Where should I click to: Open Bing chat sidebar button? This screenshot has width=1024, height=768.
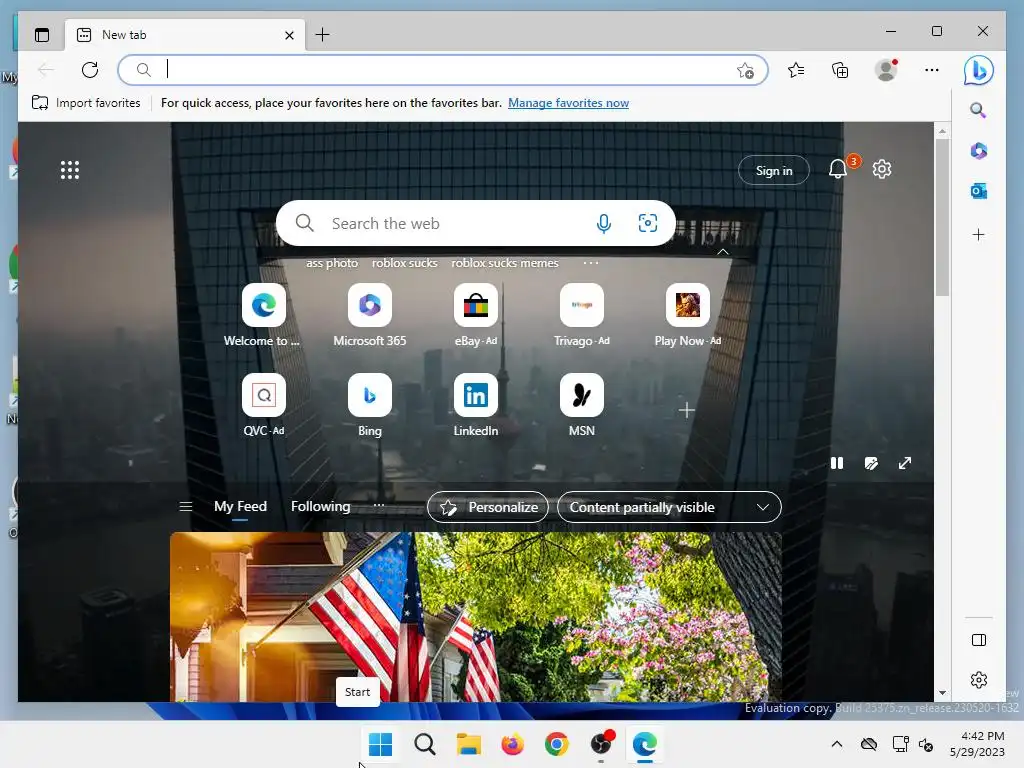click(x=978, y=70)
